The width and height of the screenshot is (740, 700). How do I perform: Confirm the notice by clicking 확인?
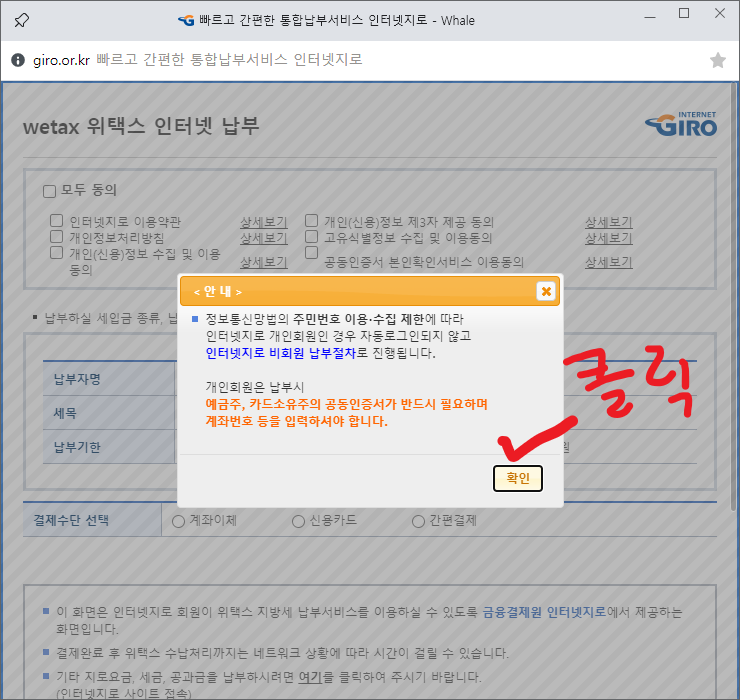click(x=518, y=478)
